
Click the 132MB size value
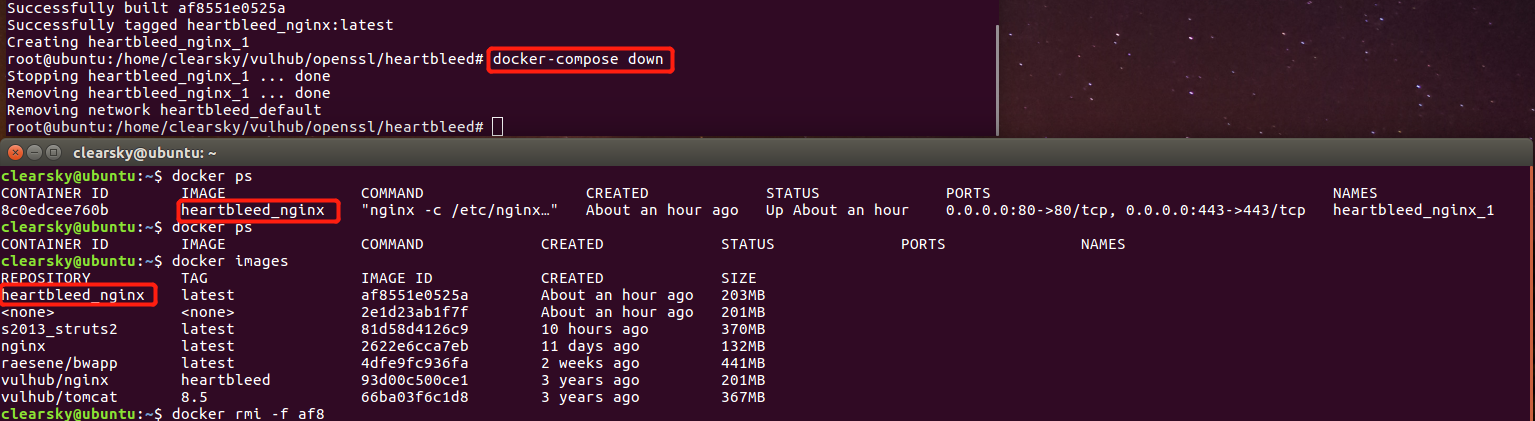click(743, 346)
